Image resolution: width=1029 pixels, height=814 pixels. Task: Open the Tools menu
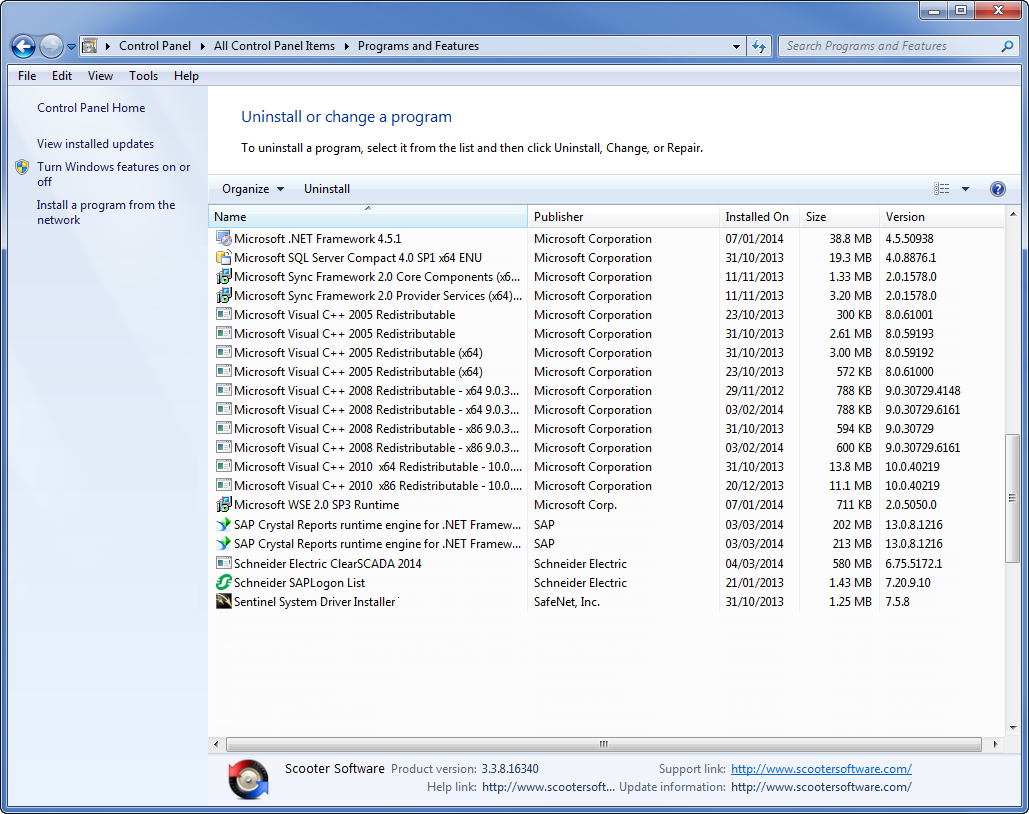pos(143,75)
